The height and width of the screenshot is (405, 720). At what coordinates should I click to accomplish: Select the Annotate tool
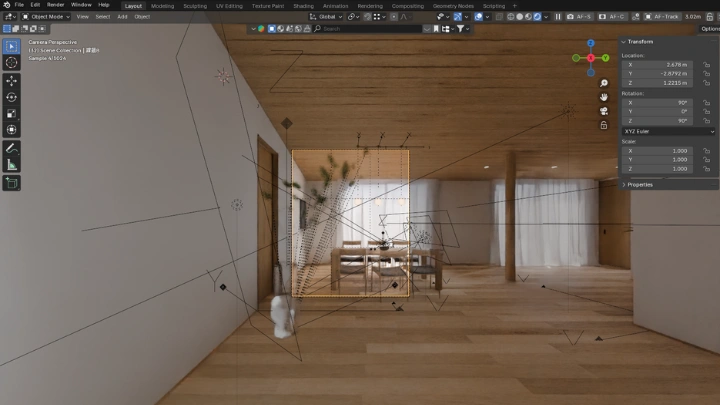[11, 148]
